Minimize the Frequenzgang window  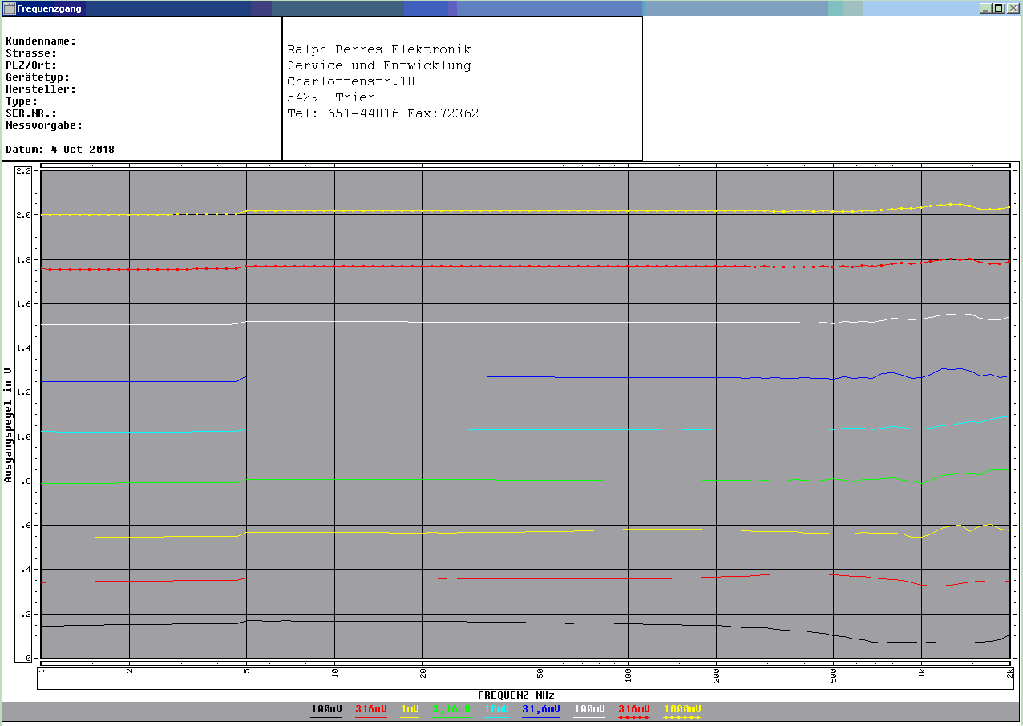click(x=985, y=8)
